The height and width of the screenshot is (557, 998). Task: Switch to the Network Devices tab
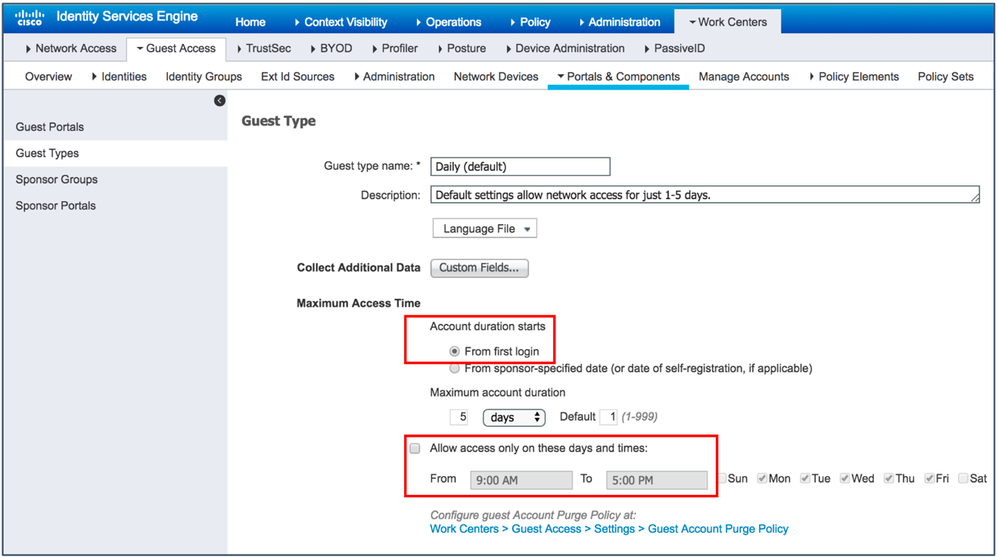tap(496, 76)
